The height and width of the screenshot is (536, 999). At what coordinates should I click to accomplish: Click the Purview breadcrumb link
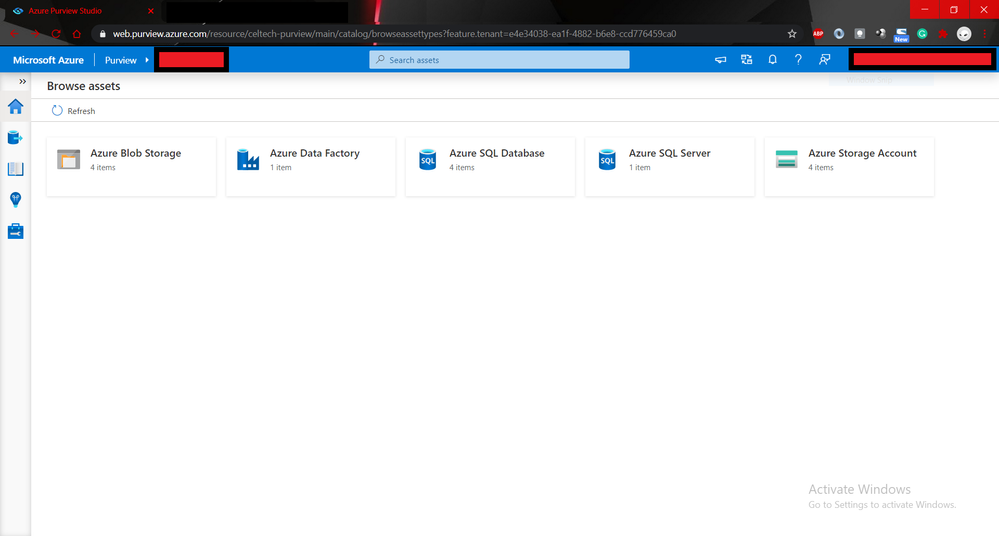click(x=120, y=60)
